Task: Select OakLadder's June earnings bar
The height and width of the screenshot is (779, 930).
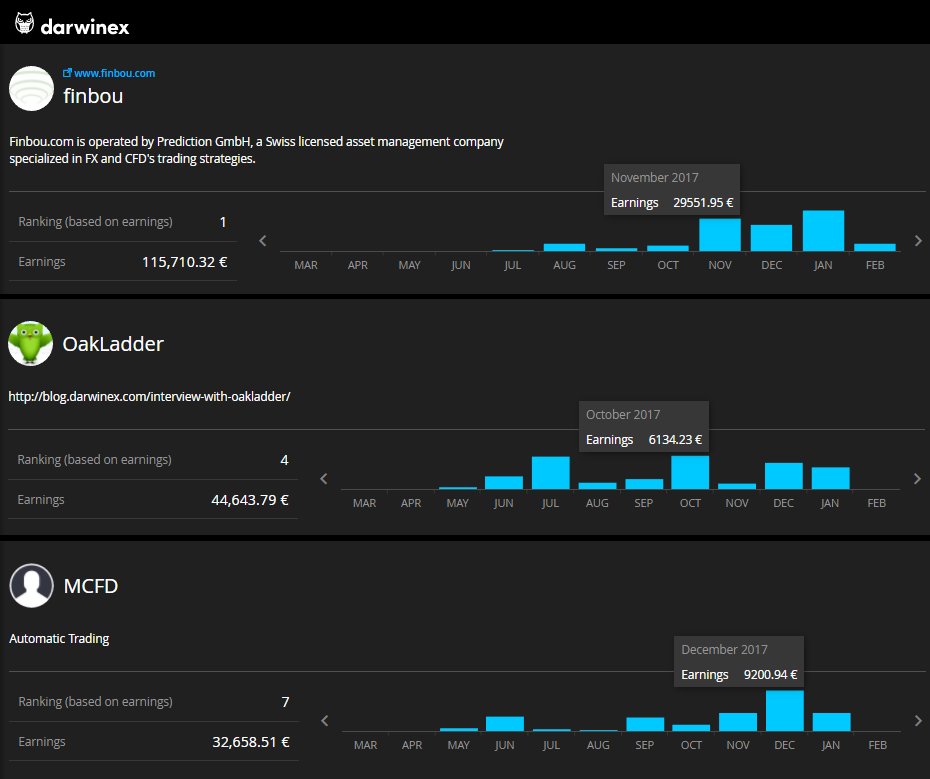Action: (504, 482)
